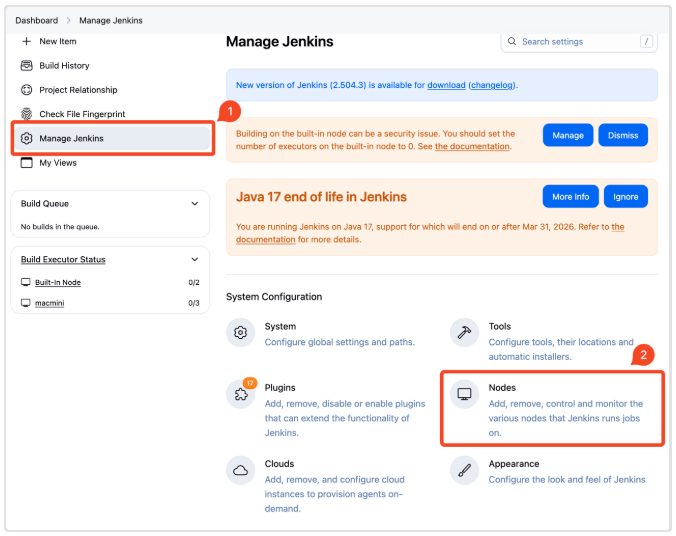
Task: Open the Tools configuration title
Action: point(500,326)
